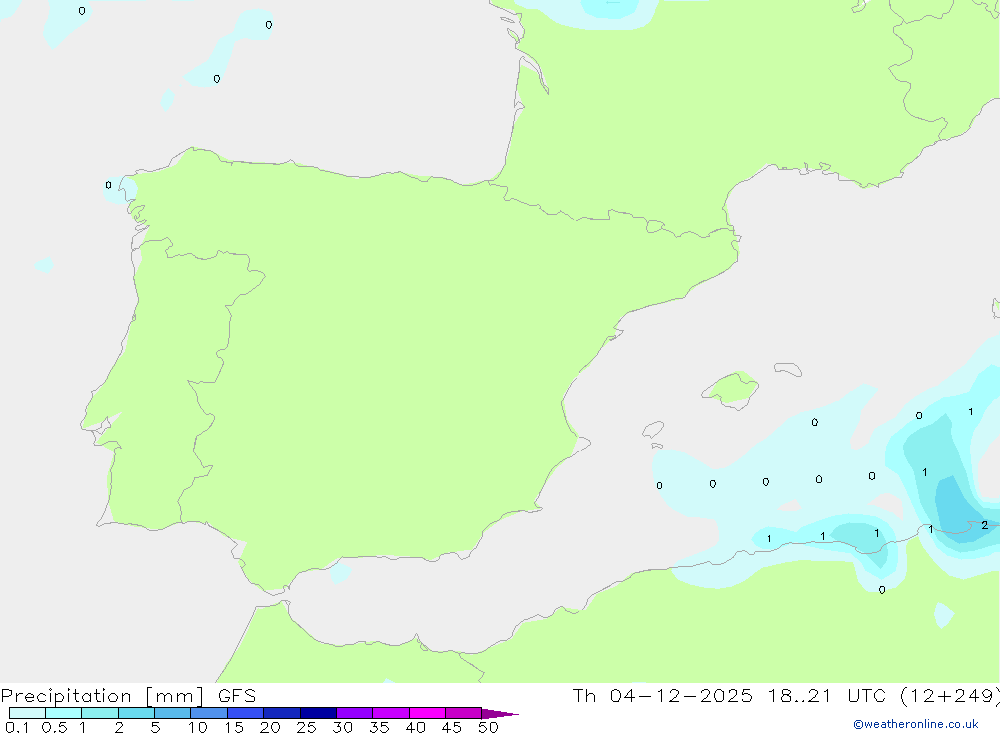Viewport: 1000px width, 733px height.
Task: Click the 15–20 mm legend color swatch
Action: point(246,713)
